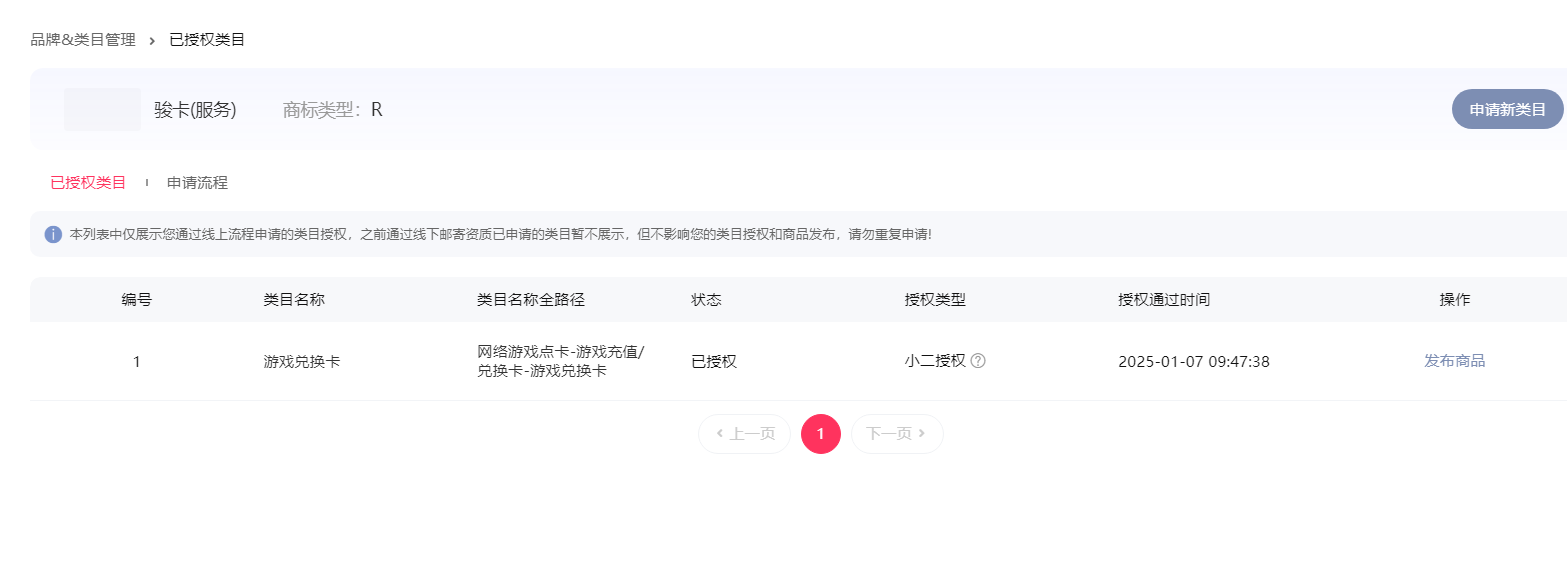Click the 已授权类目 breadcrumb item

point(207,40)
